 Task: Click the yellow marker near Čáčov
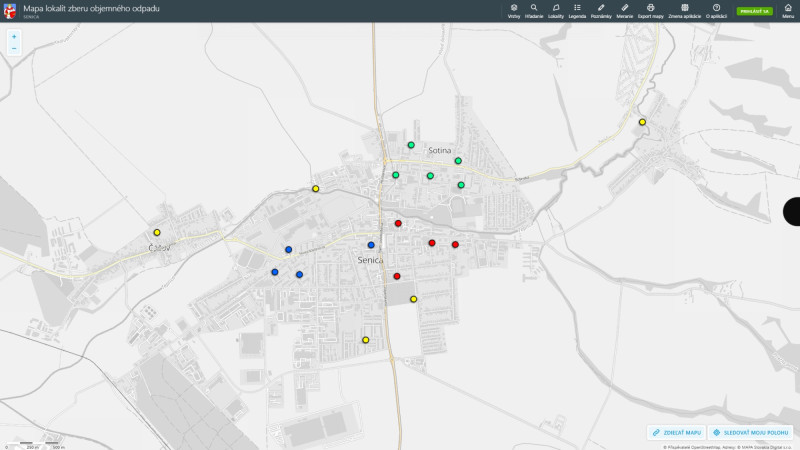157,233
